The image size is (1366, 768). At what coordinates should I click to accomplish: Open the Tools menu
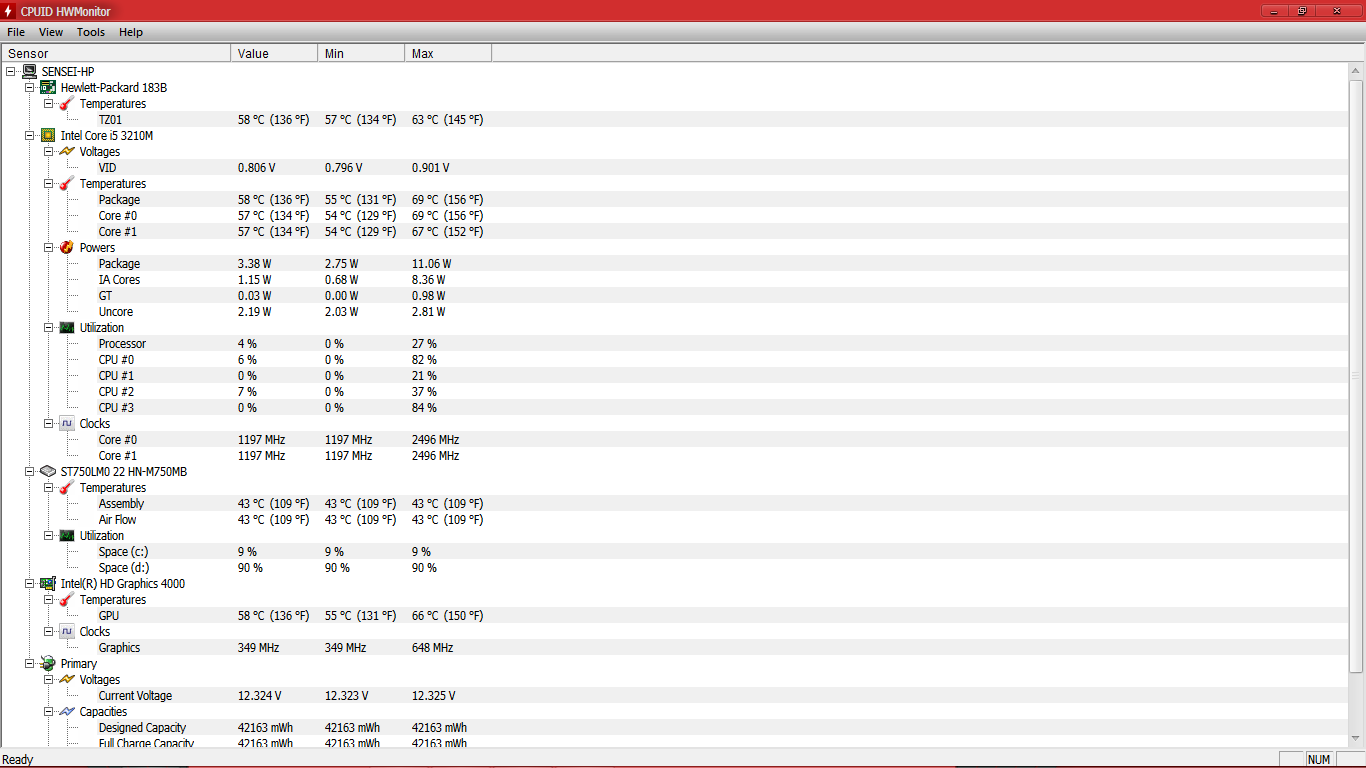pos(91,32)
